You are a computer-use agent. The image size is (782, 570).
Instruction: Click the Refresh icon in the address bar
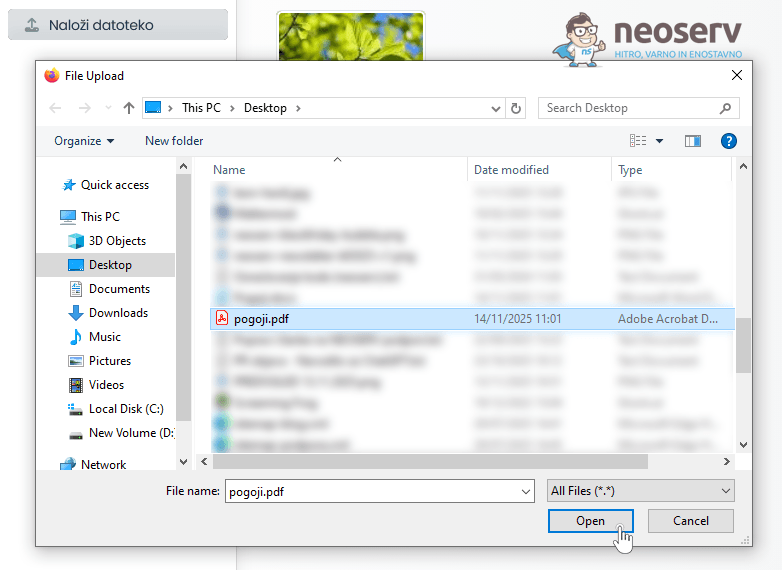coord(516,108)
